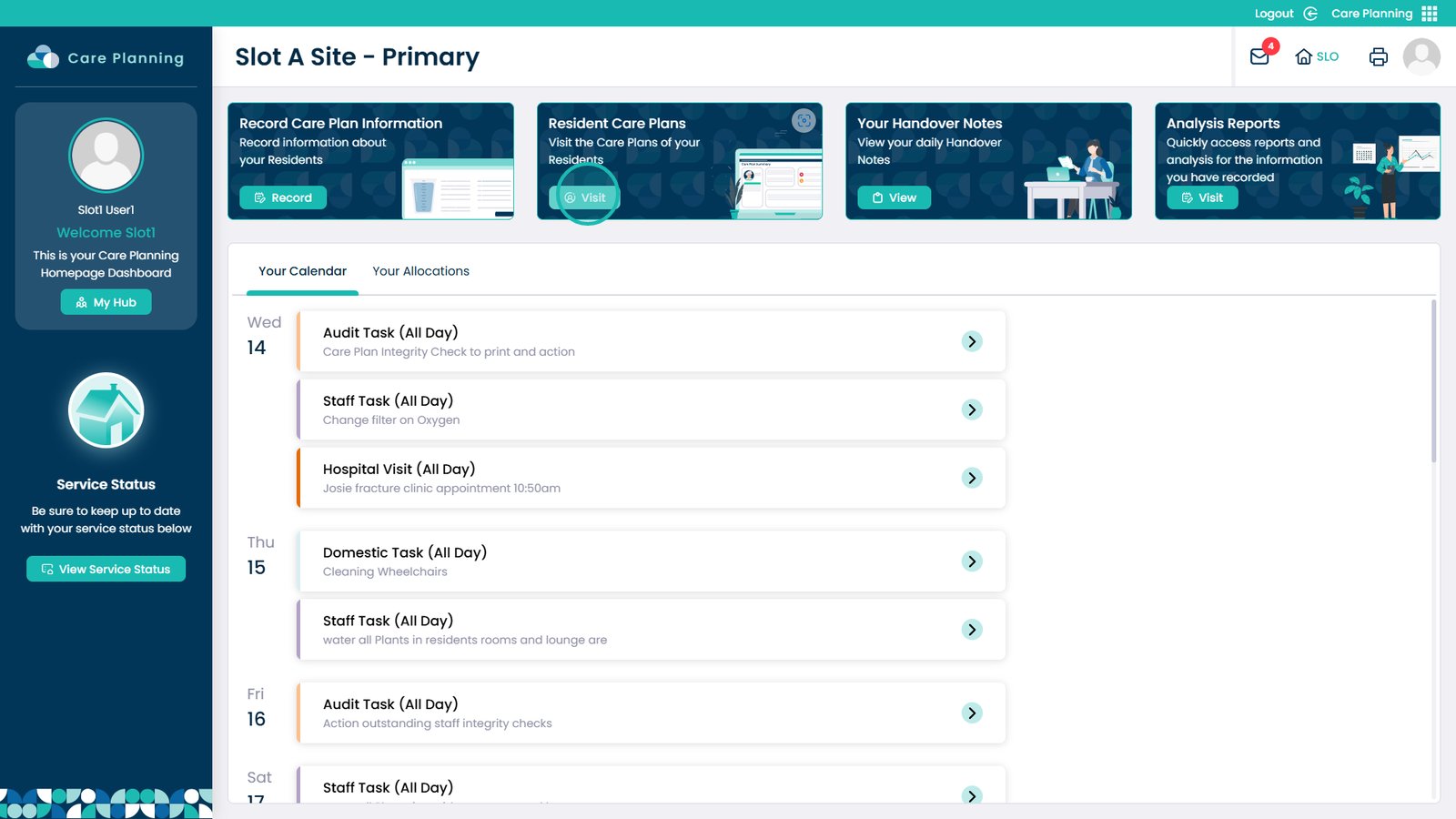Select the Your Calendar tab
The image size is (1456, 819).
302,271
